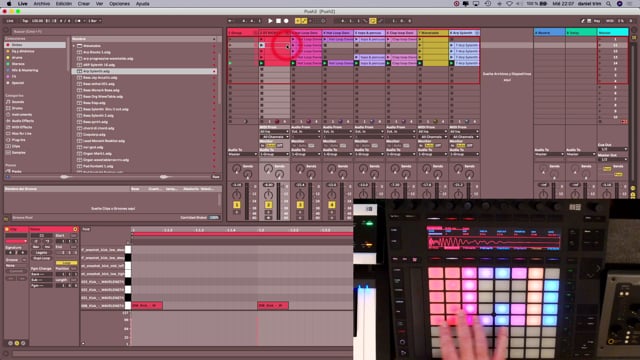Select the Mix & Mastering collection
Viewport: 640px width, 360px height.
pyautogui.click(x=24, y=70)
